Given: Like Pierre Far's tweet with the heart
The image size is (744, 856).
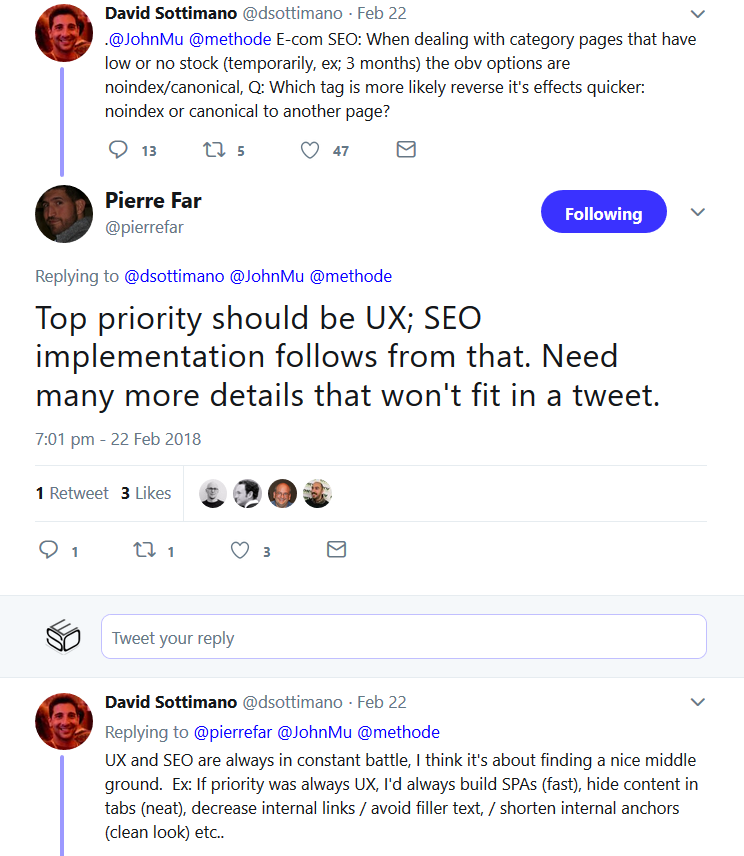Looking at the screenshot, I should tap(239, 549).
